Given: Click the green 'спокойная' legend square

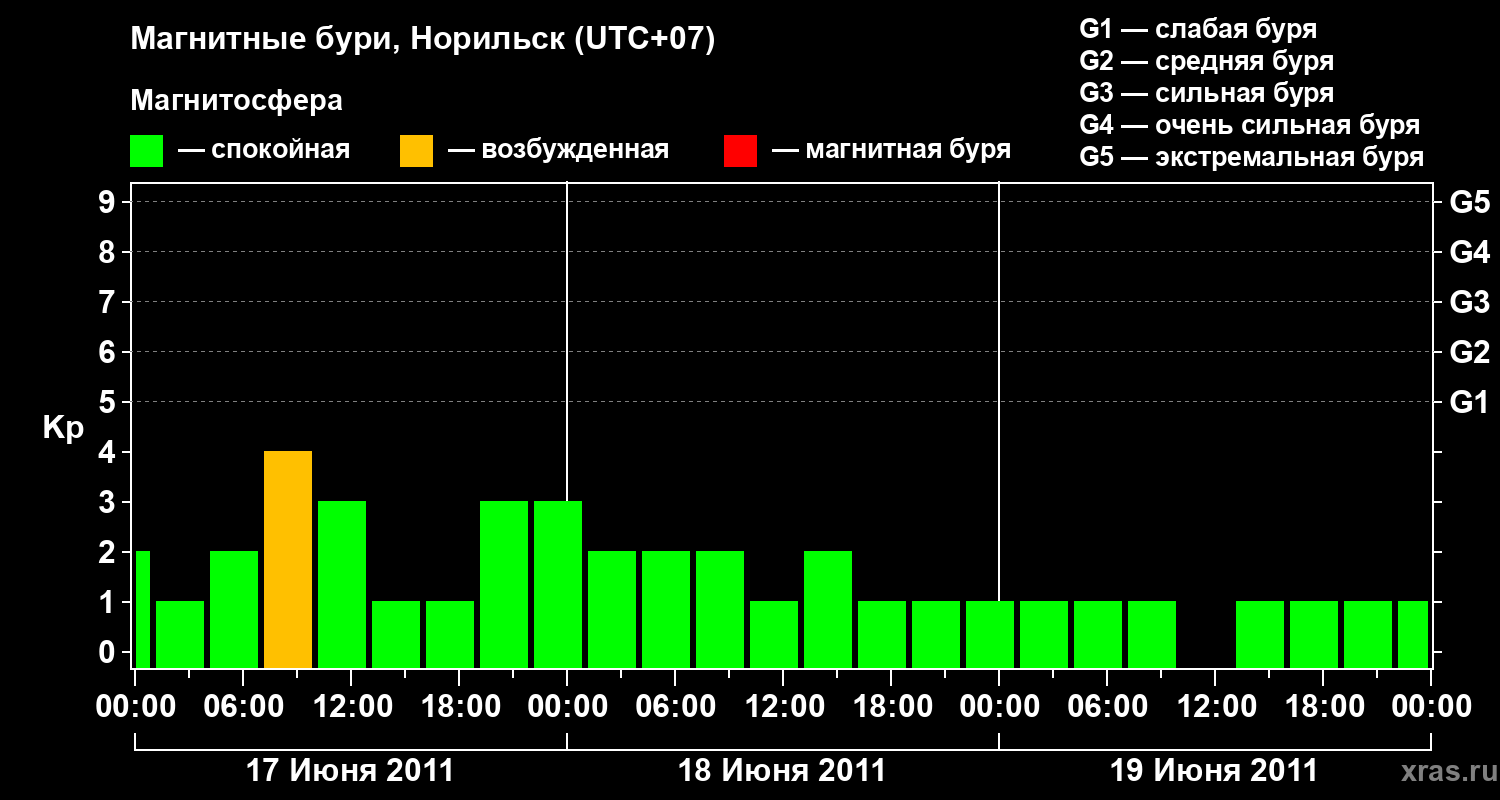Looking at the screenshot, I should pos(146,151).
